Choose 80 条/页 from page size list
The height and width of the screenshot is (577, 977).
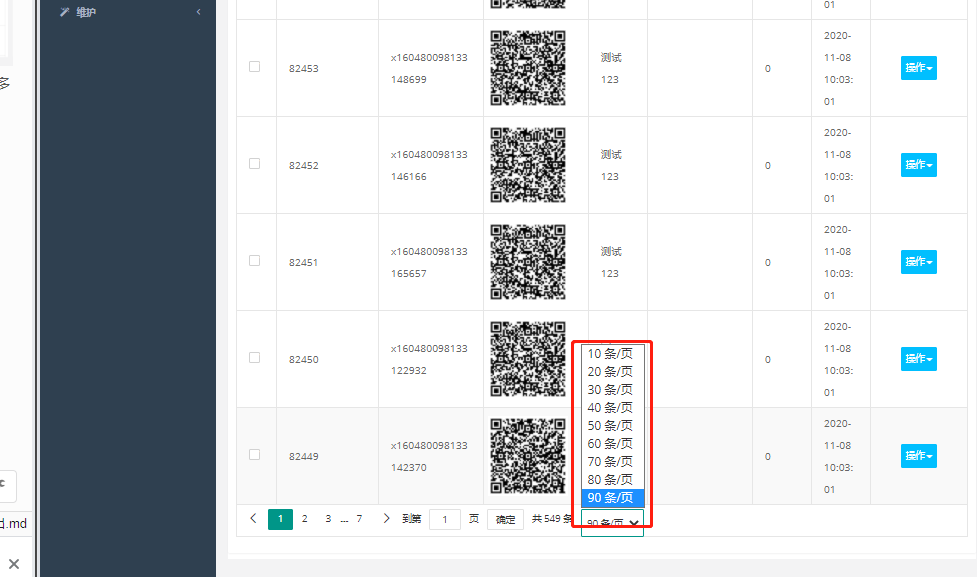tap(612, 480)
